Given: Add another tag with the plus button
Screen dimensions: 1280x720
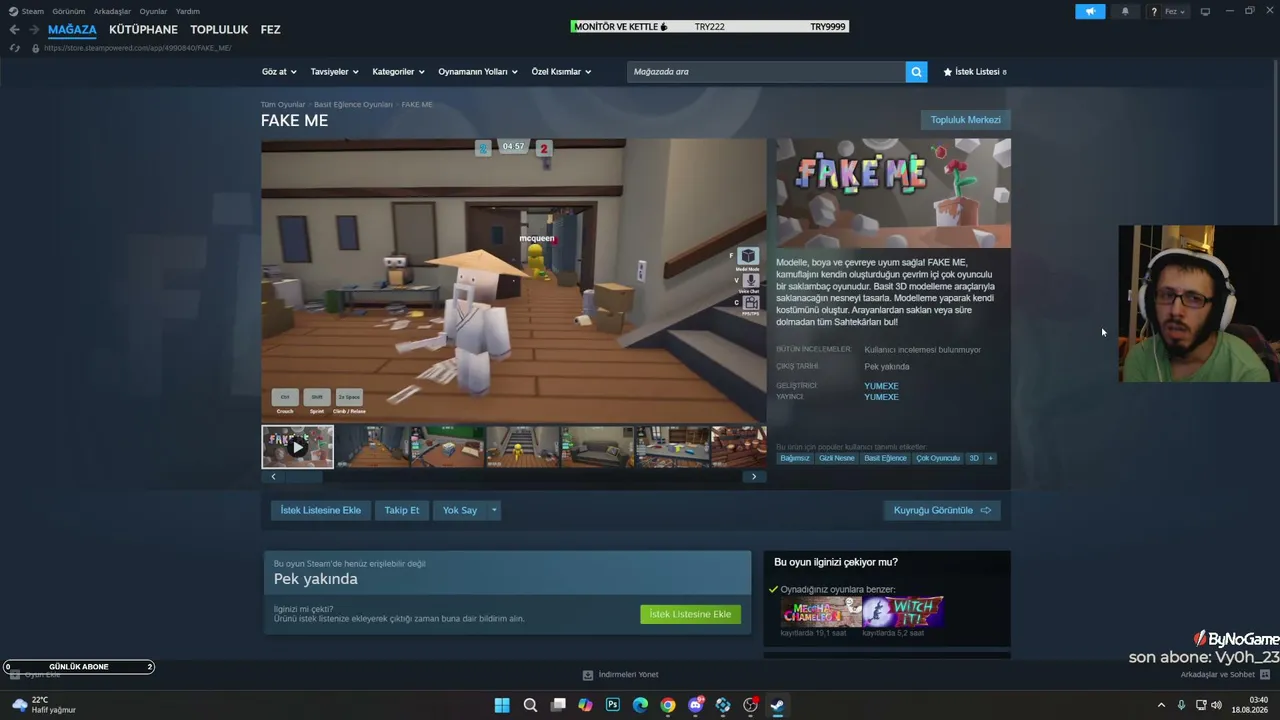Looking at the screenshot, I should click(990, 458).
